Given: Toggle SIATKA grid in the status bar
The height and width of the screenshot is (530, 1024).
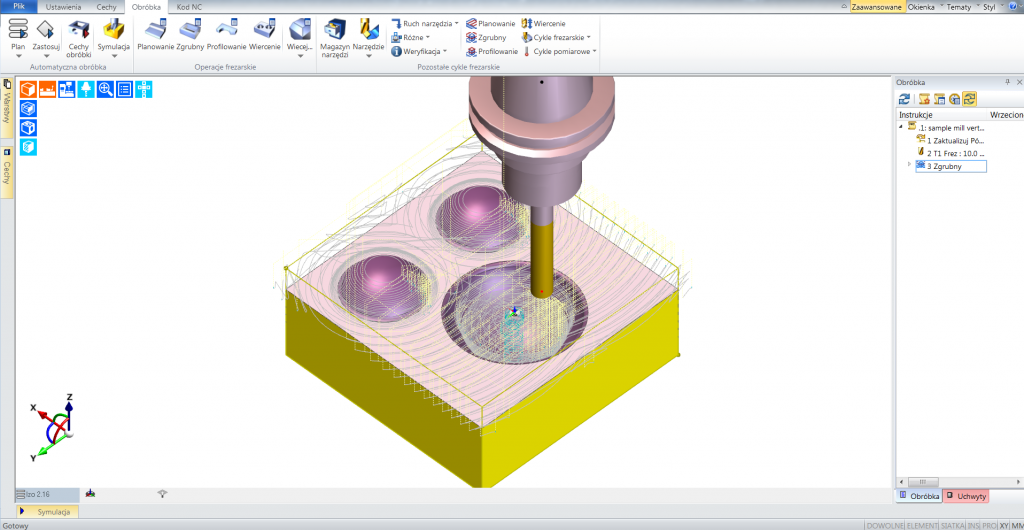Looking at the screenshot, I should [953, 524].
